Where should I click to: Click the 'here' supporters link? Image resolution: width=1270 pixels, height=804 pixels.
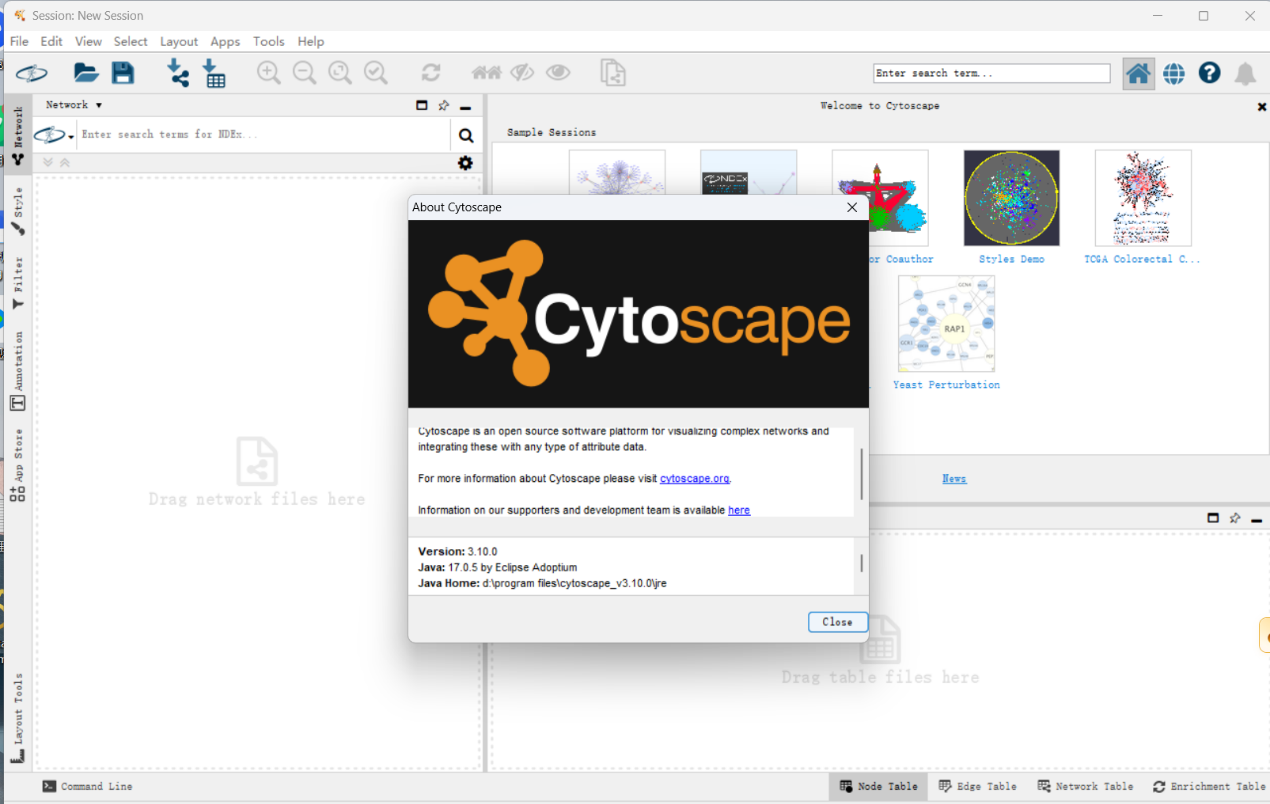[x=739, y=510]
